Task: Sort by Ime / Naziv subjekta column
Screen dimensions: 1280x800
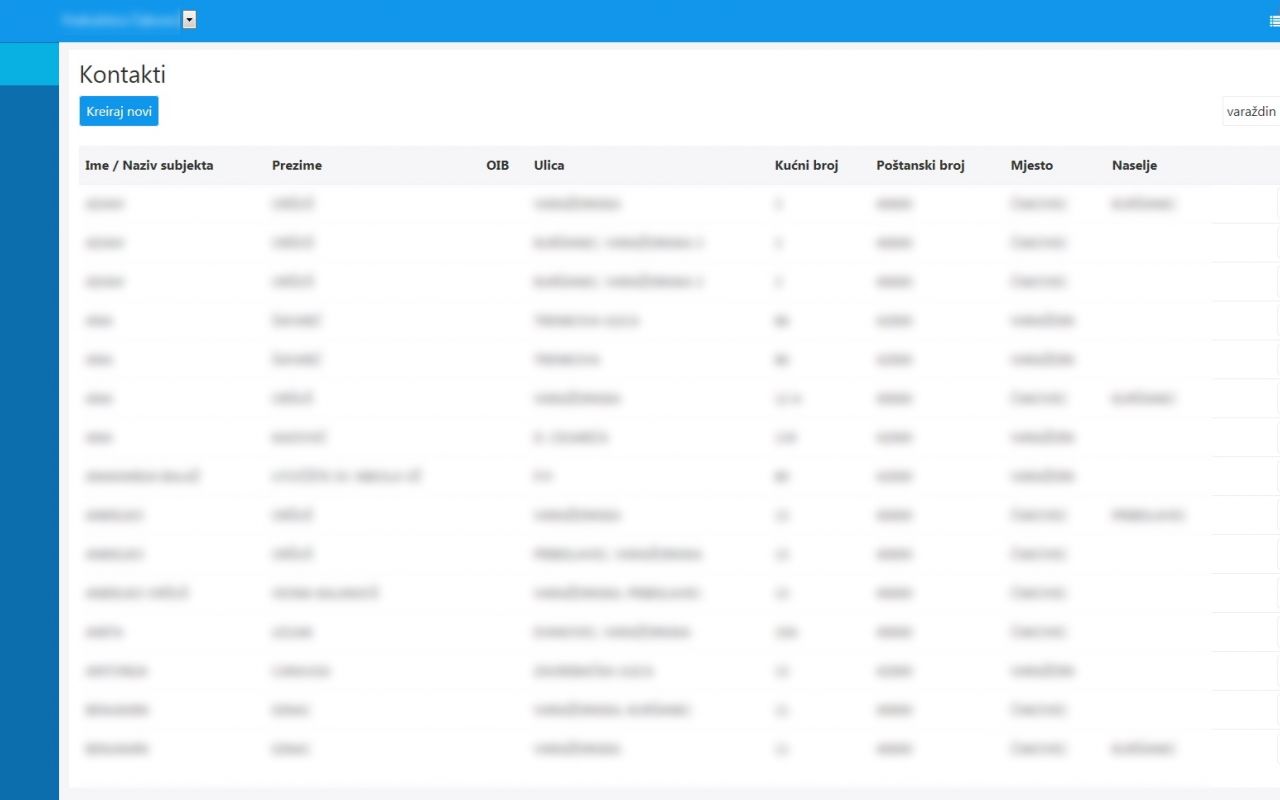Action: pos(149,165)
